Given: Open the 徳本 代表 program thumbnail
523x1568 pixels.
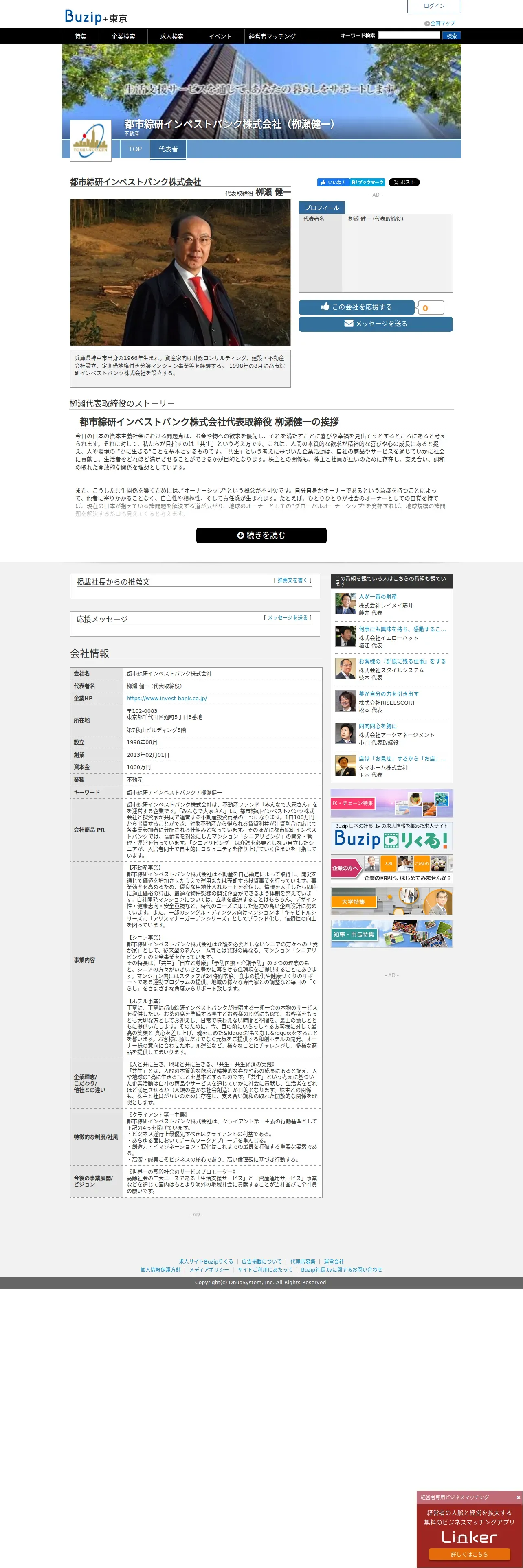Looking at the screenshot, I should (x=345, y=668).
